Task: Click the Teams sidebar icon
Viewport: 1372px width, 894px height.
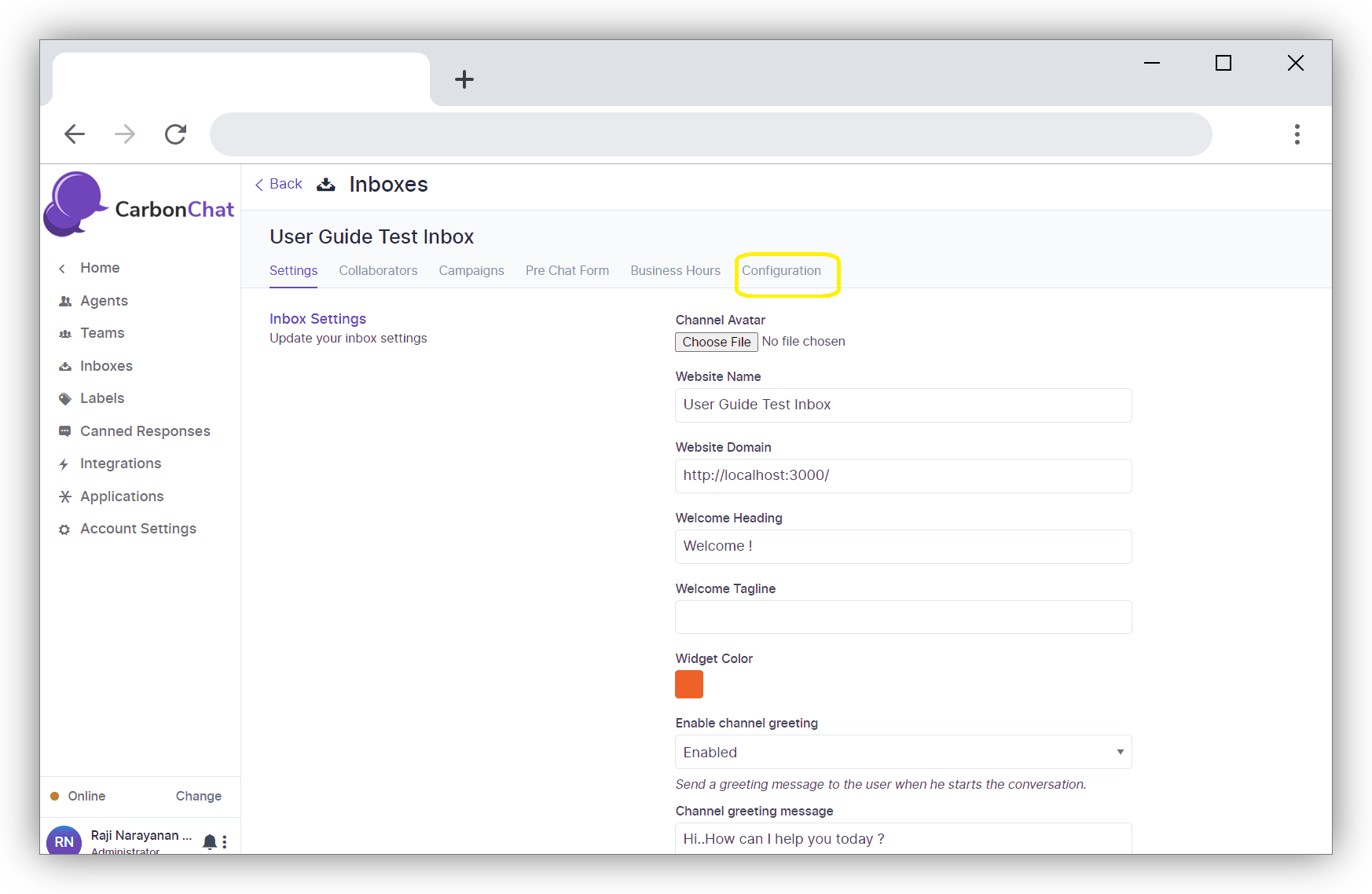Action: click(x=65, y=334)
